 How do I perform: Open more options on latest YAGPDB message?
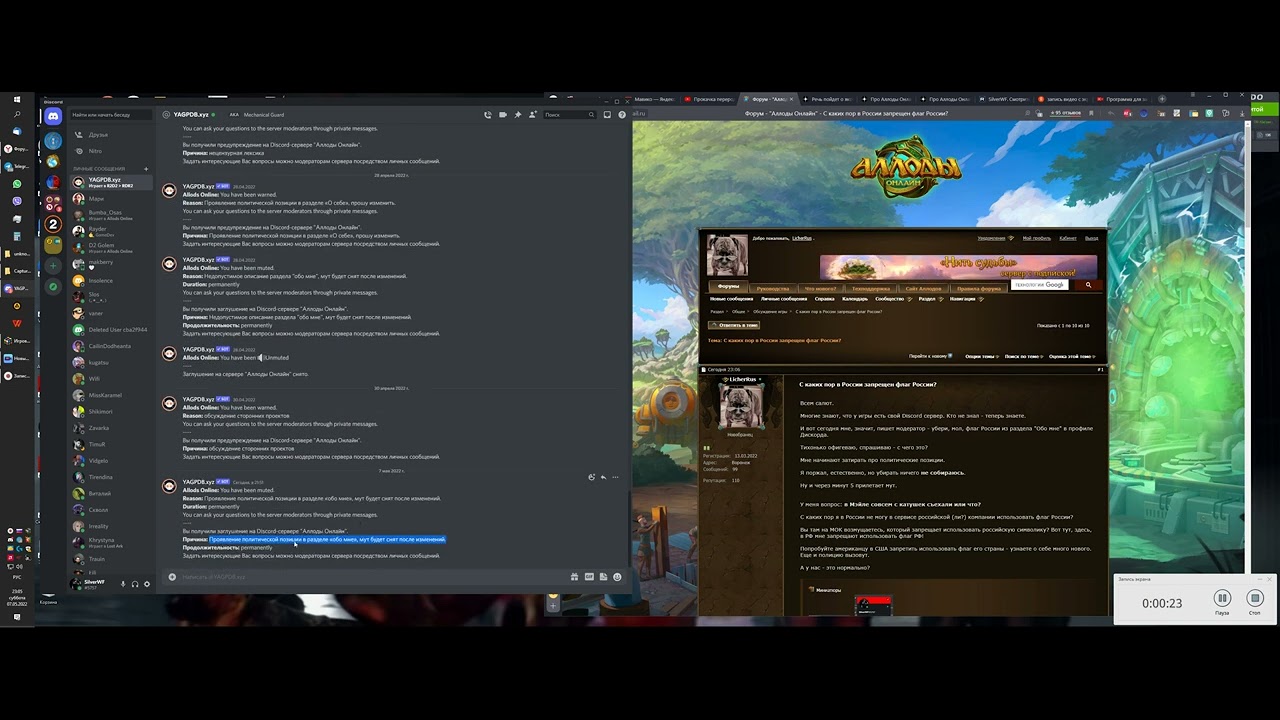pyautogui.click(x=615, y=477)
